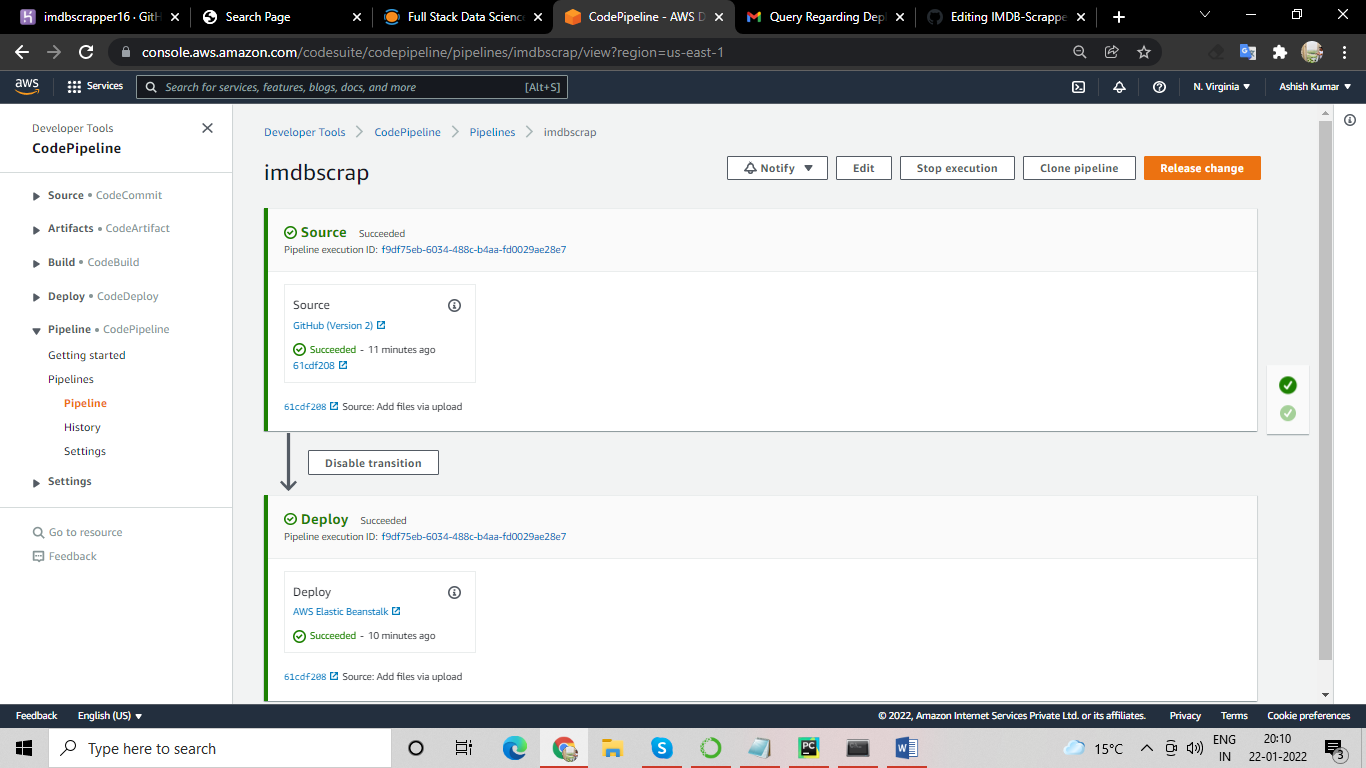Jump to the Deploy stage status marker

(1288, 413)
